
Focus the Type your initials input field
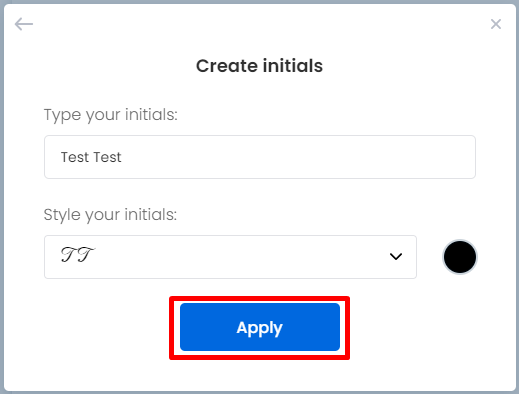coord(260,157)
